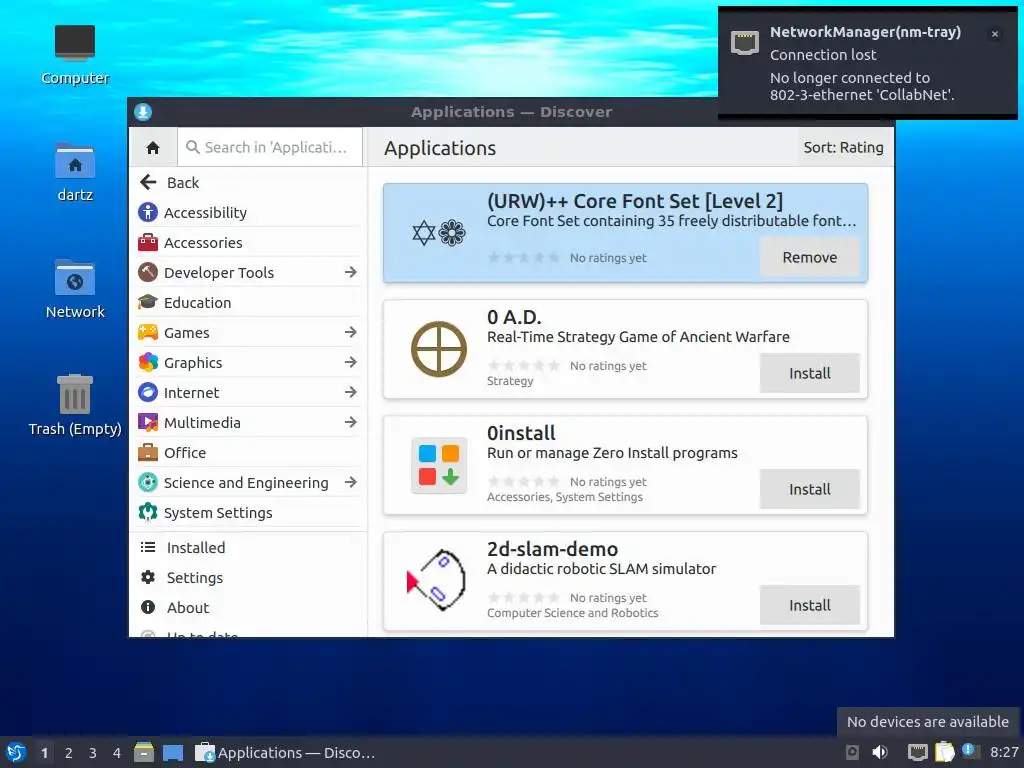Click the 0 A.D. app icon
Viewport: 1024px width, 768px height.
[x=439, y=349]
